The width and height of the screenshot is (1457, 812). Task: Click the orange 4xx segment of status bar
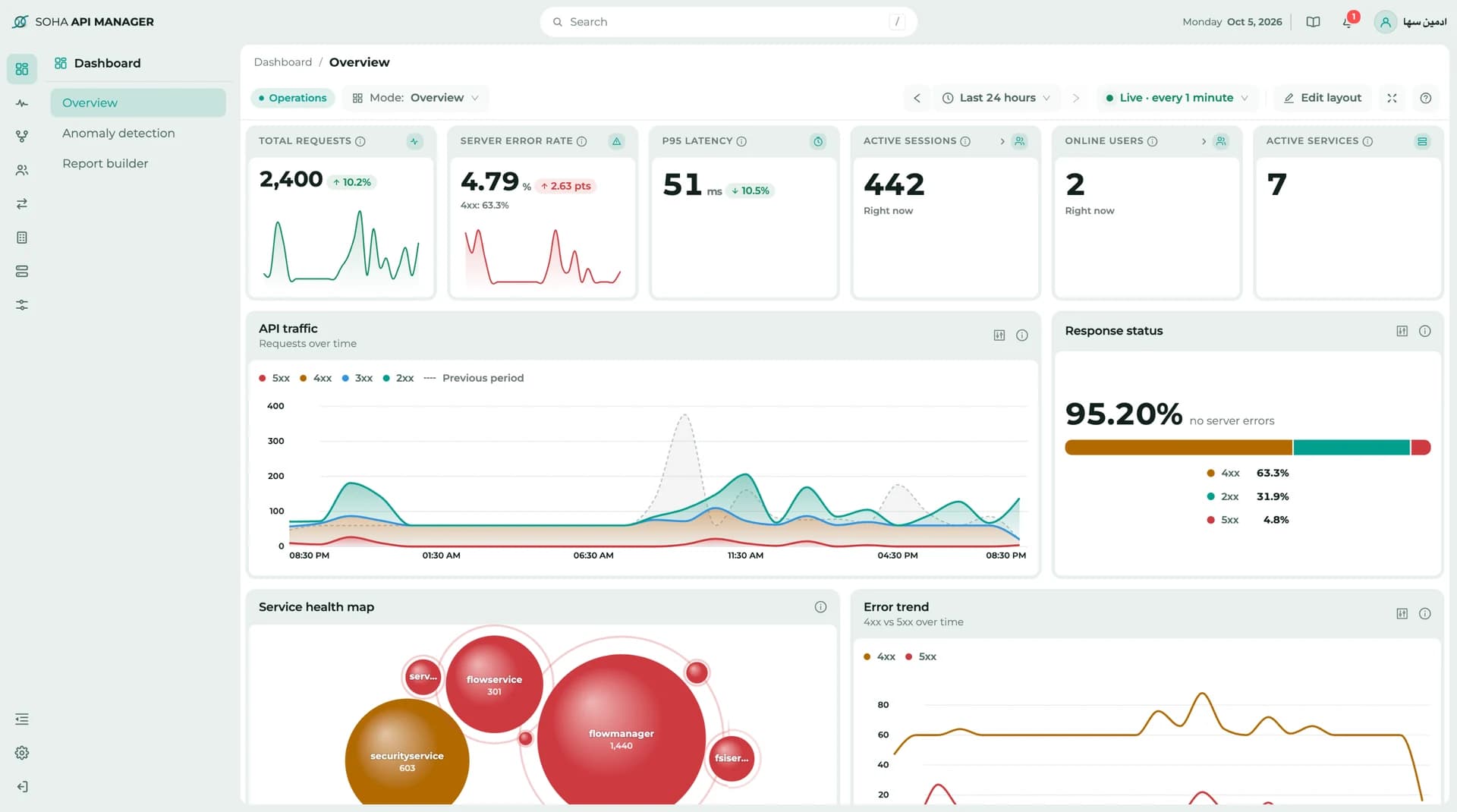pos(1179,448)
